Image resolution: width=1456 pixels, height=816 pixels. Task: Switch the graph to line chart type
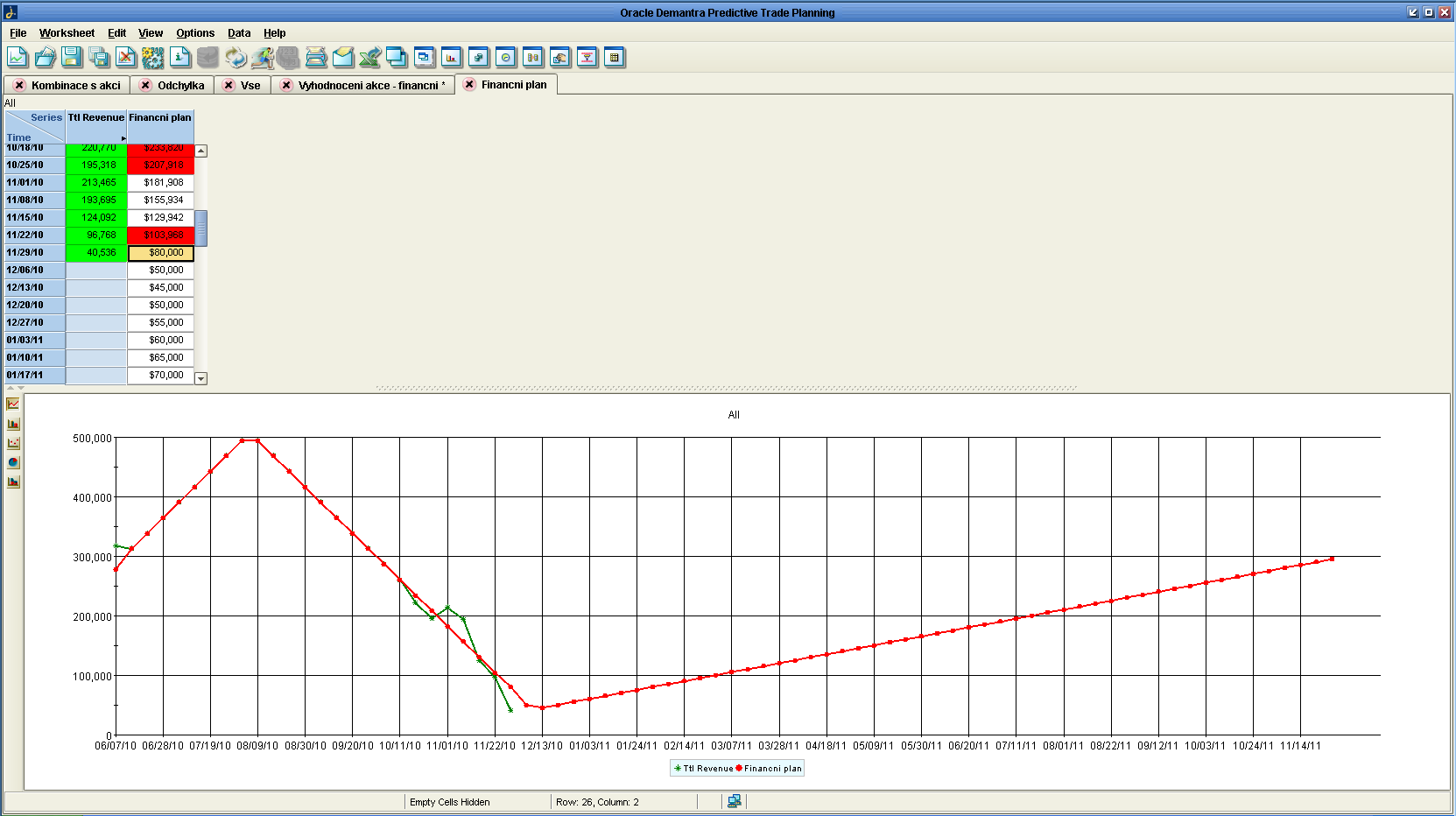[x=13, y=404]
